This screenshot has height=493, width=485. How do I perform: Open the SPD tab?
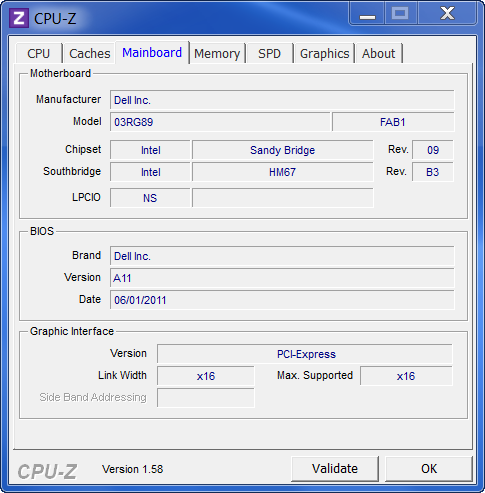[269, 53]
